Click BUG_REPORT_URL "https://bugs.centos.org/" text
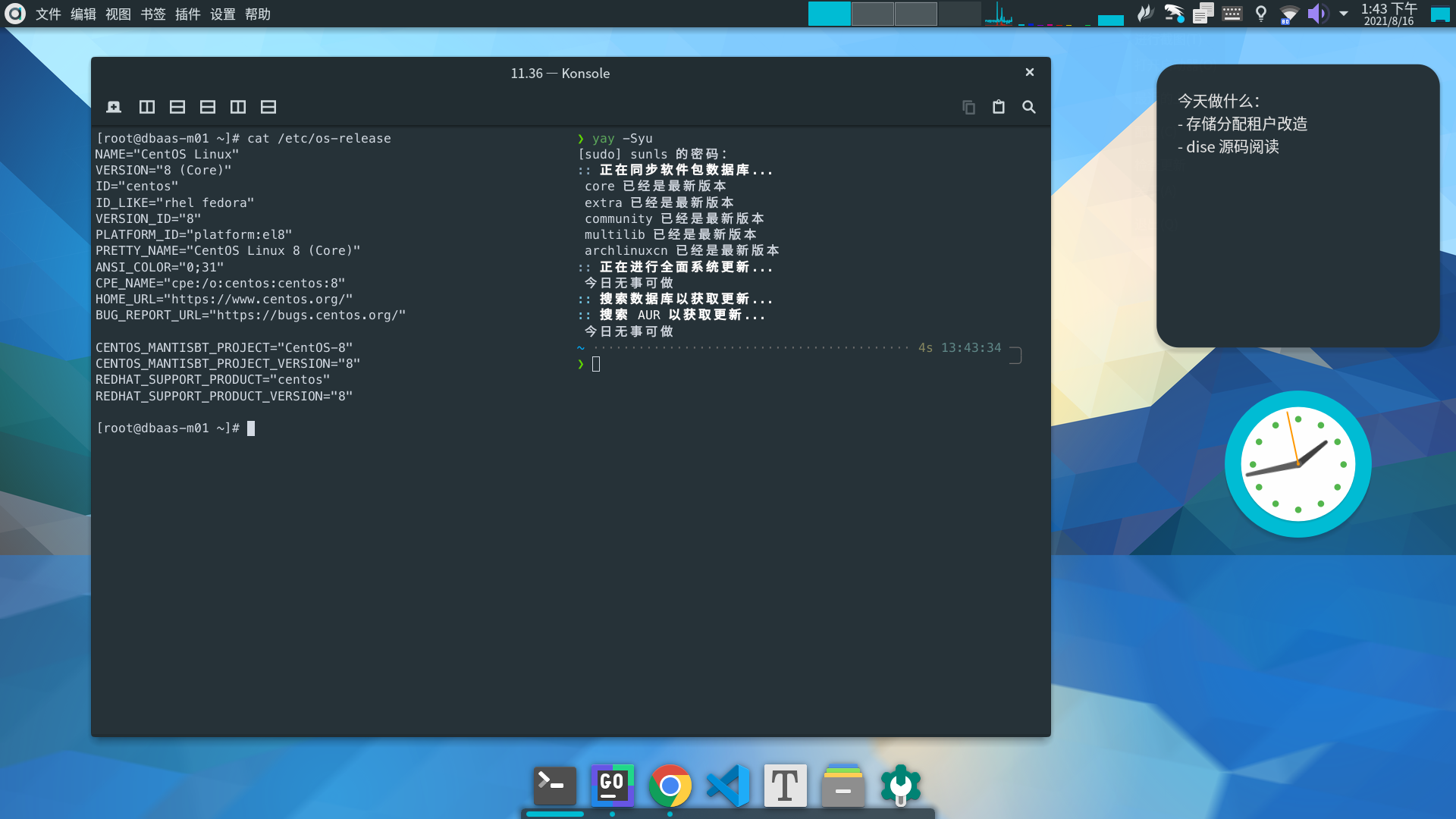This screenshot has width=1456, height=819. (250, 315)
